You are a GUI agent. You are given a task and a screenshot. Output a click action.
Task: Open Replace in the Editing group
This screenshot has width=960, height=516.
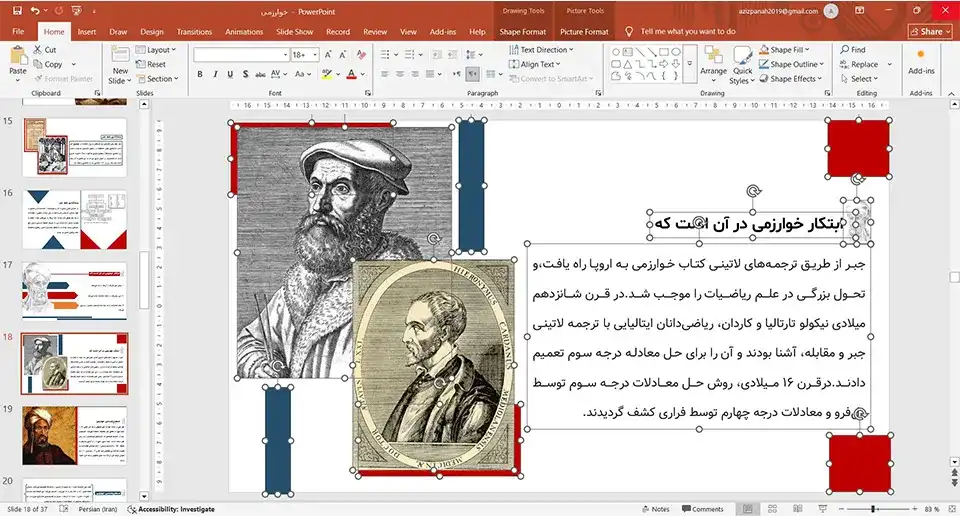click(x=860, y=64)
